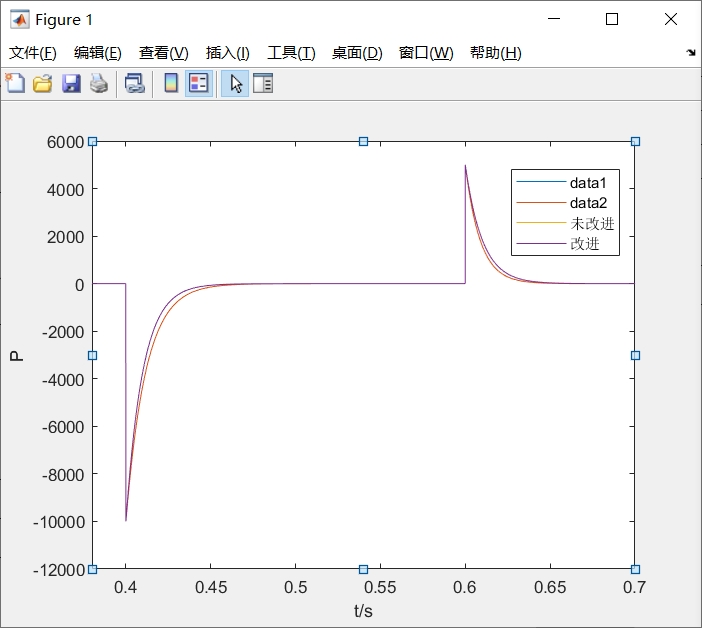This screenshot has width=702, height=628.
Task: Open the Property Inspector toolbar icon
Action: (x=263, y=83)
